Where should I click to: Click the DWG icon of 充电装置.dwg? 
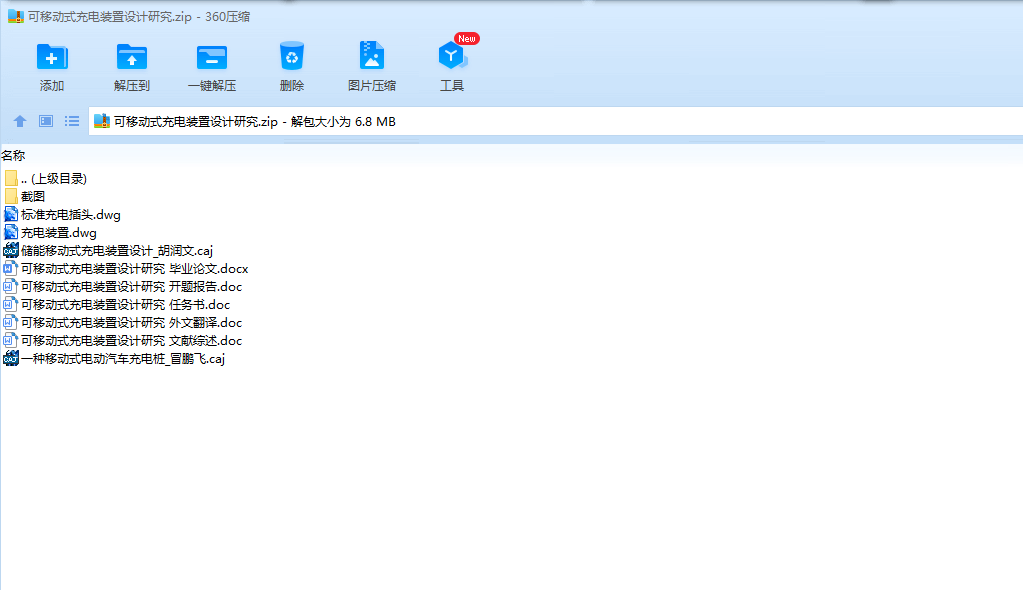click(x=11, y=232)
